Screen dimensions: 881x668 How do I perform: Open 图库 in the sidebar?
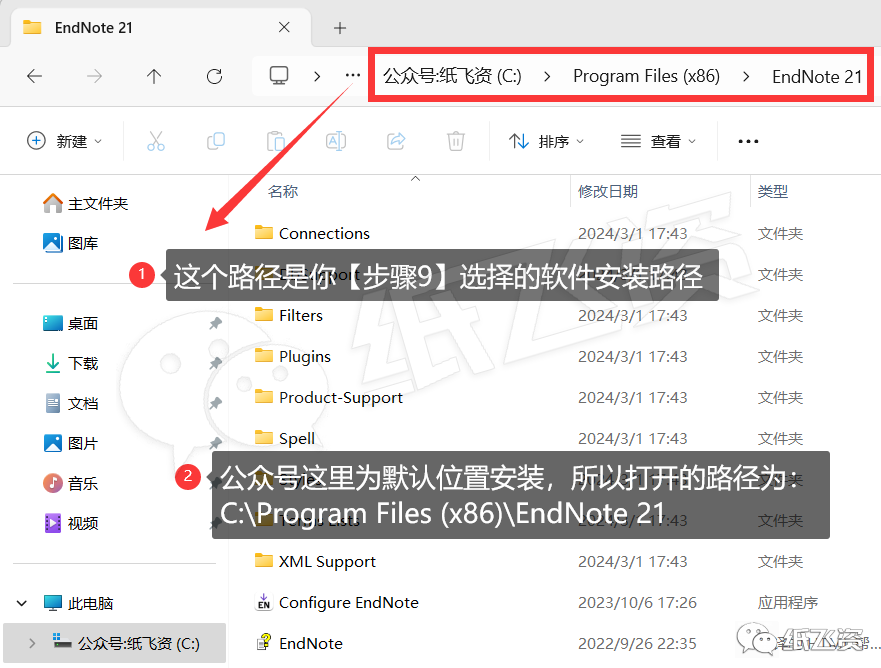click(70, 243)
